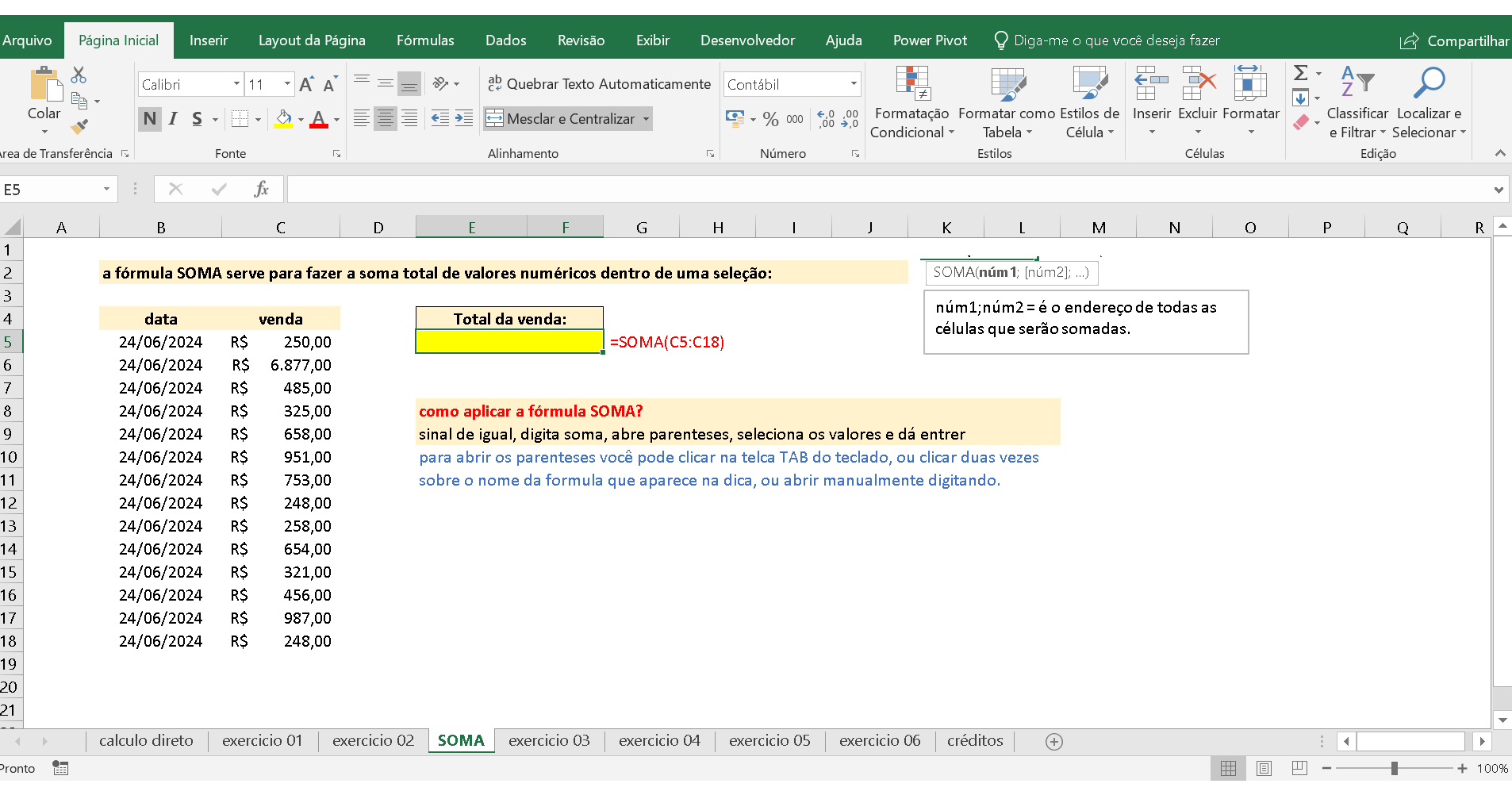Apply percent style format

click(x=770, y=119)
